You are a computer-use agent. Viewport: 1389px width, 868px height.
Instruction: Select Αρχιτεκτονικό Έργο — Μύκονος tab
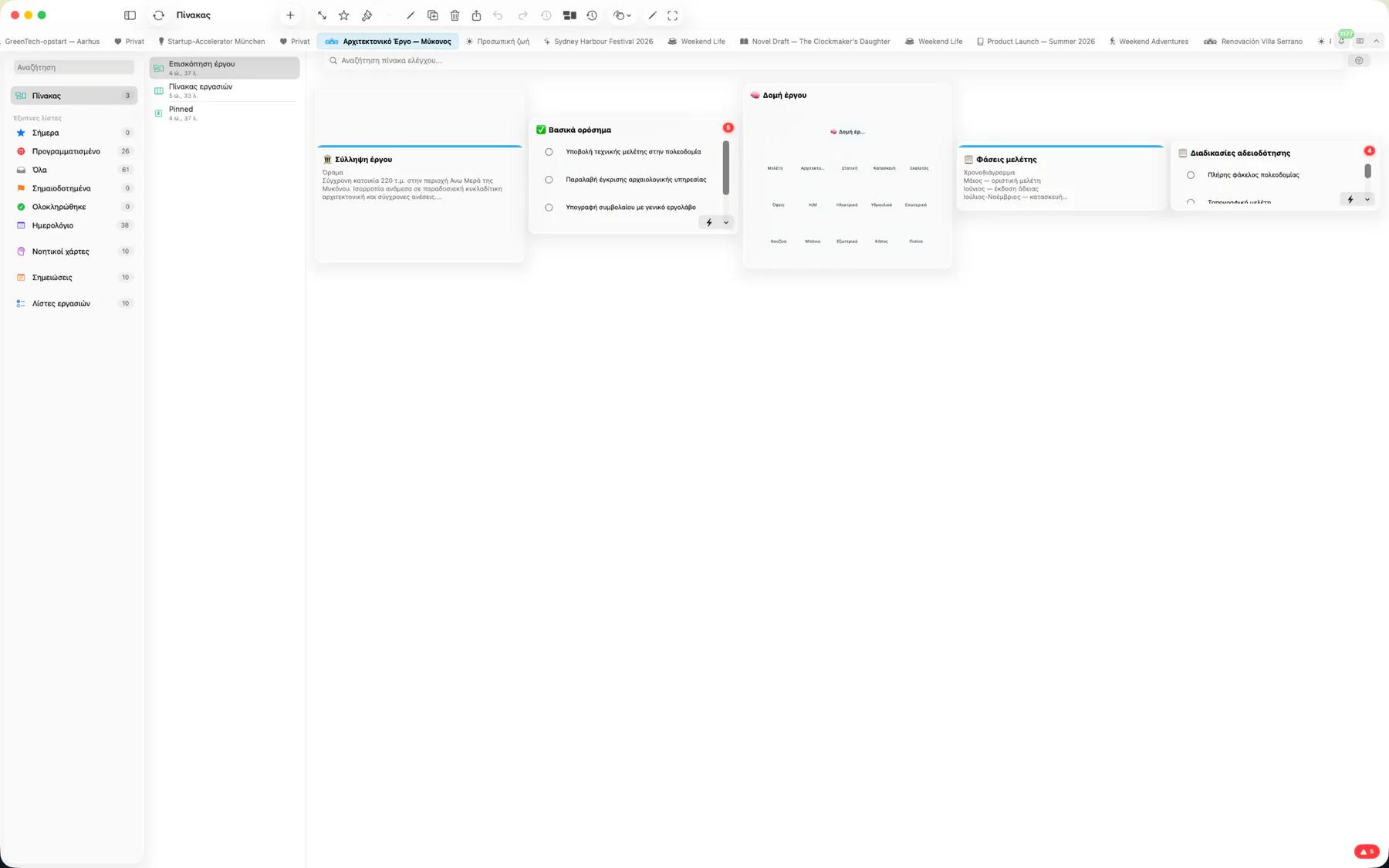388,42
